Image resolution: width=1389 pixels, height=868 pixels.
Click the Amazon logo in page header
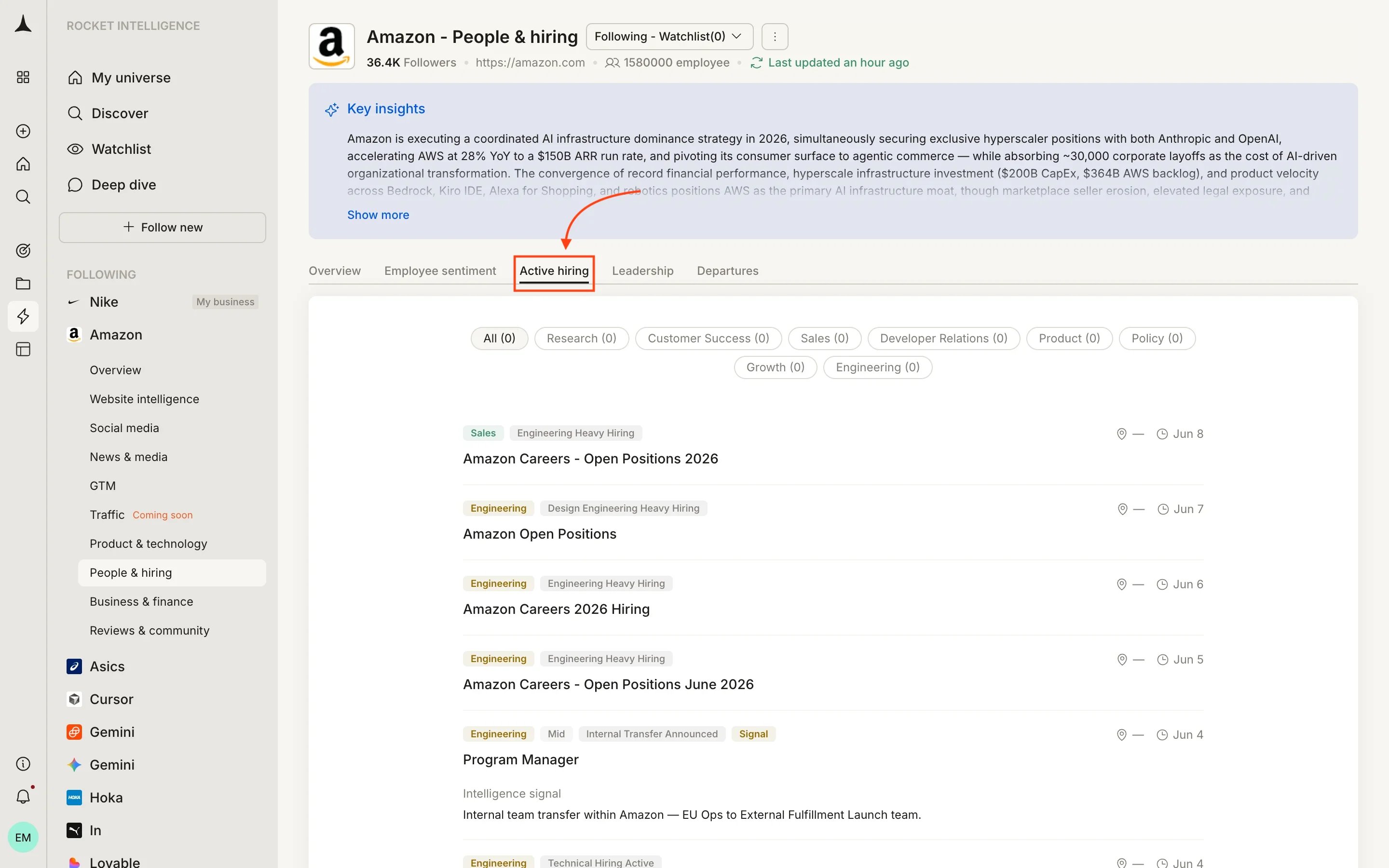point(332,46)
